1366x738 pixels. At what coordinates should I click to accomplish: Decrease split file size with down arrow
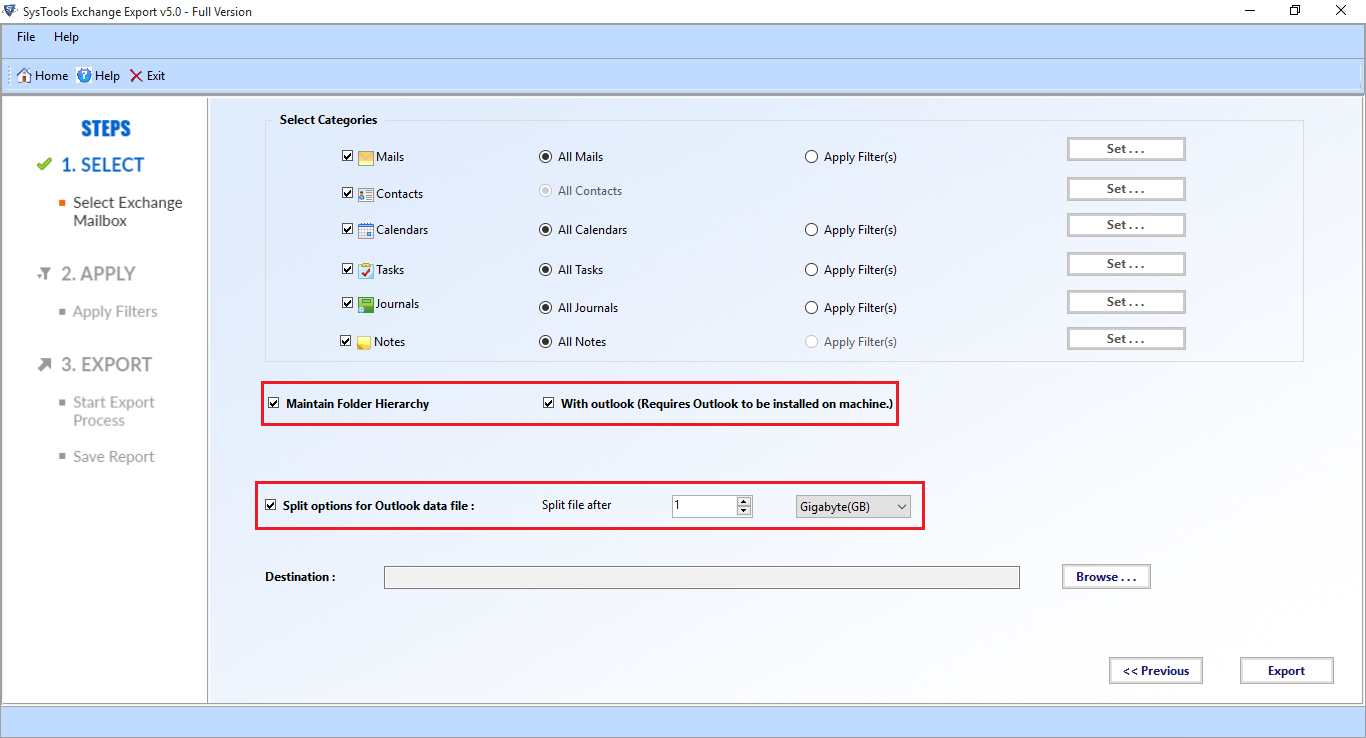[x=743, y=511]
